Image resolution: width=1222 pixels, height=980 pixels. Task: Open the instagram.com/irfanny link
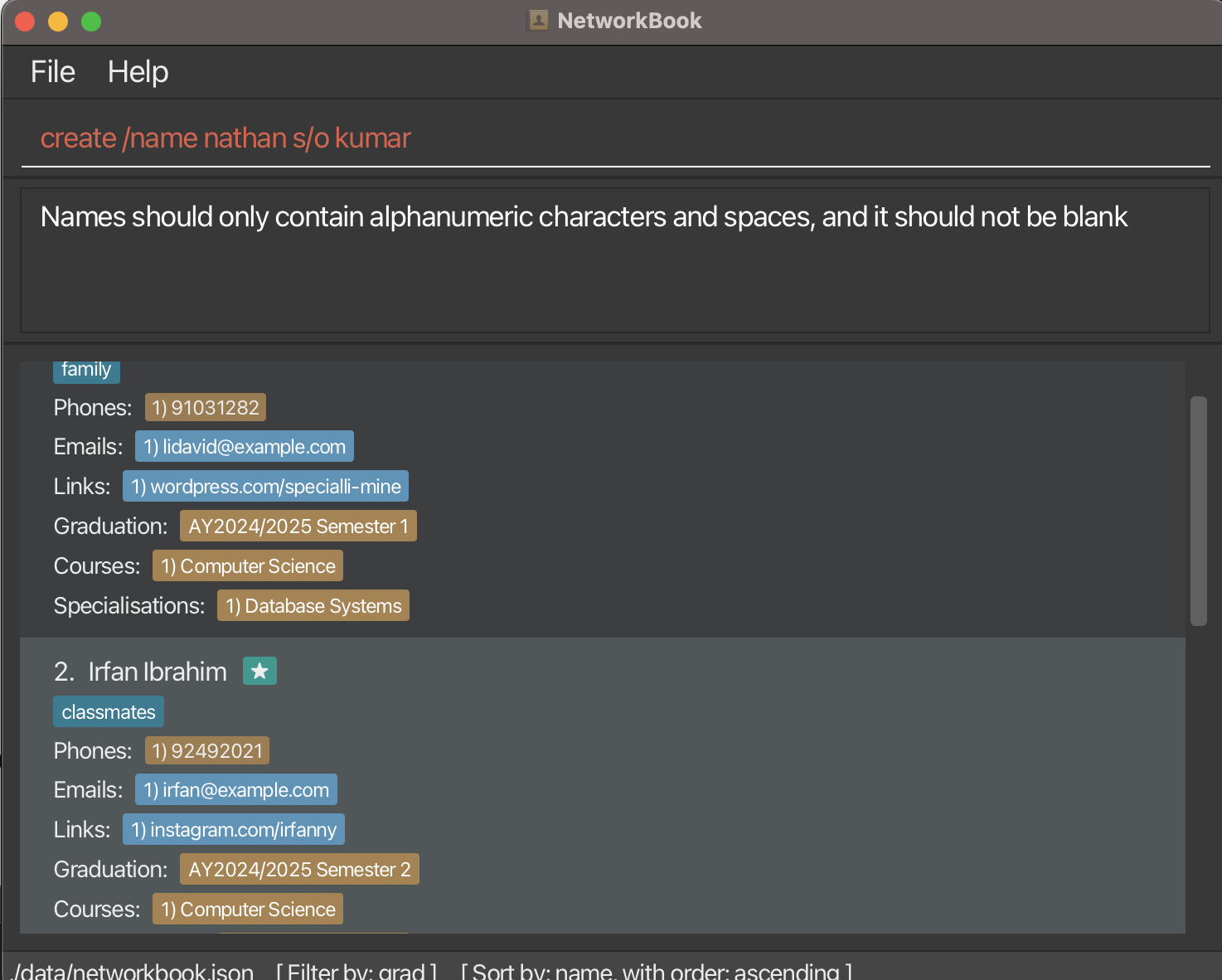click(x=234, y=830)
